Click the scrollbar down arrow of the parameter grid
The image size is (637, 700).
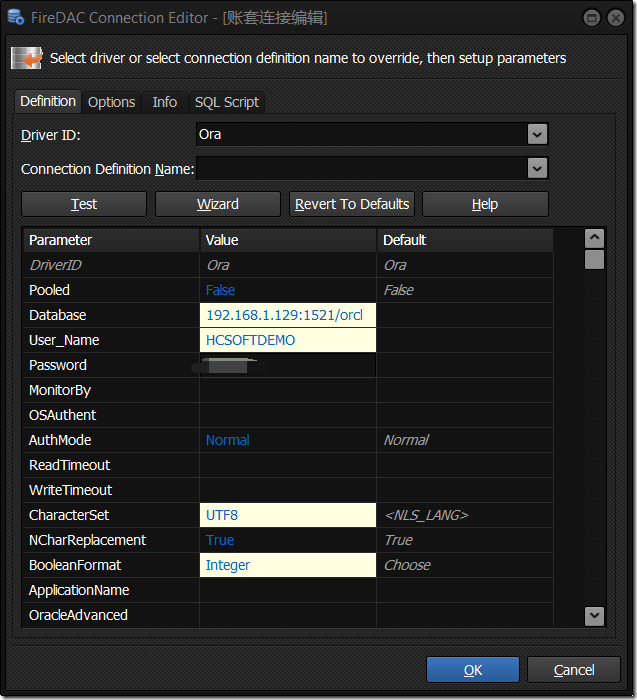click(x=594, y=616)
